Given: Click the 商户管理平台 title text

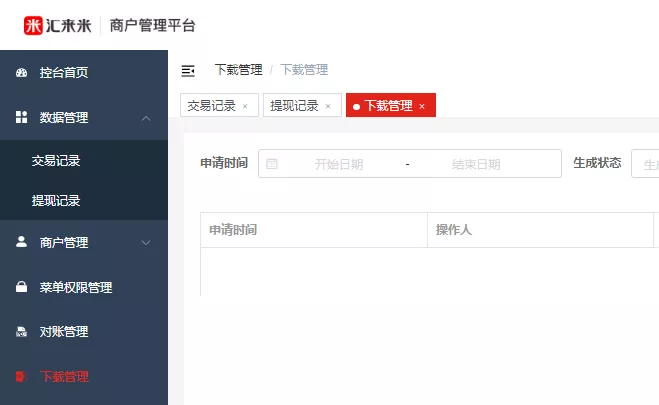Looking at the screenshot, I should [153, 26].
